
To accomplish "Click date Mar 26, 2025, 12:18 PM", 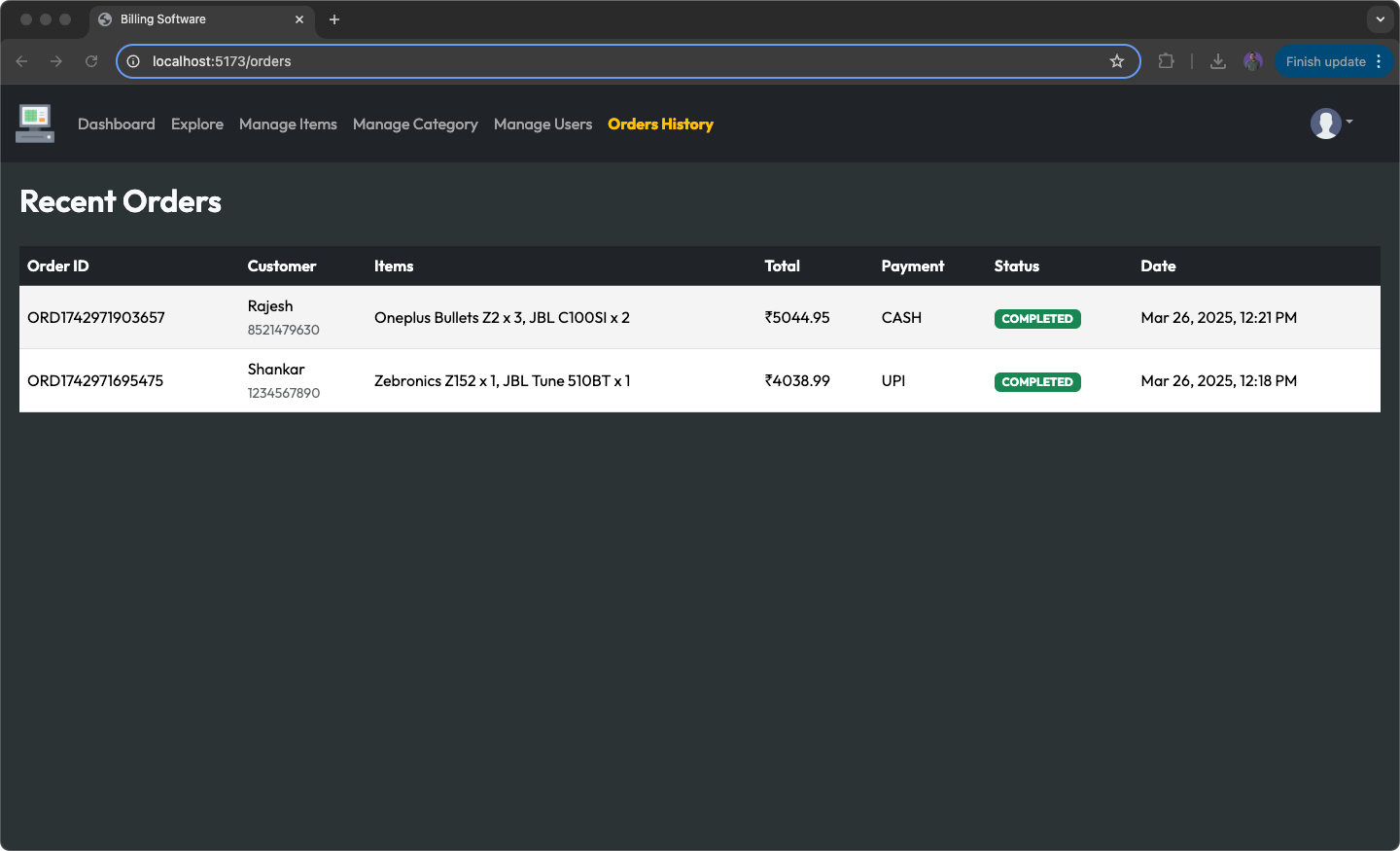I will click(x=1219, y=381).
